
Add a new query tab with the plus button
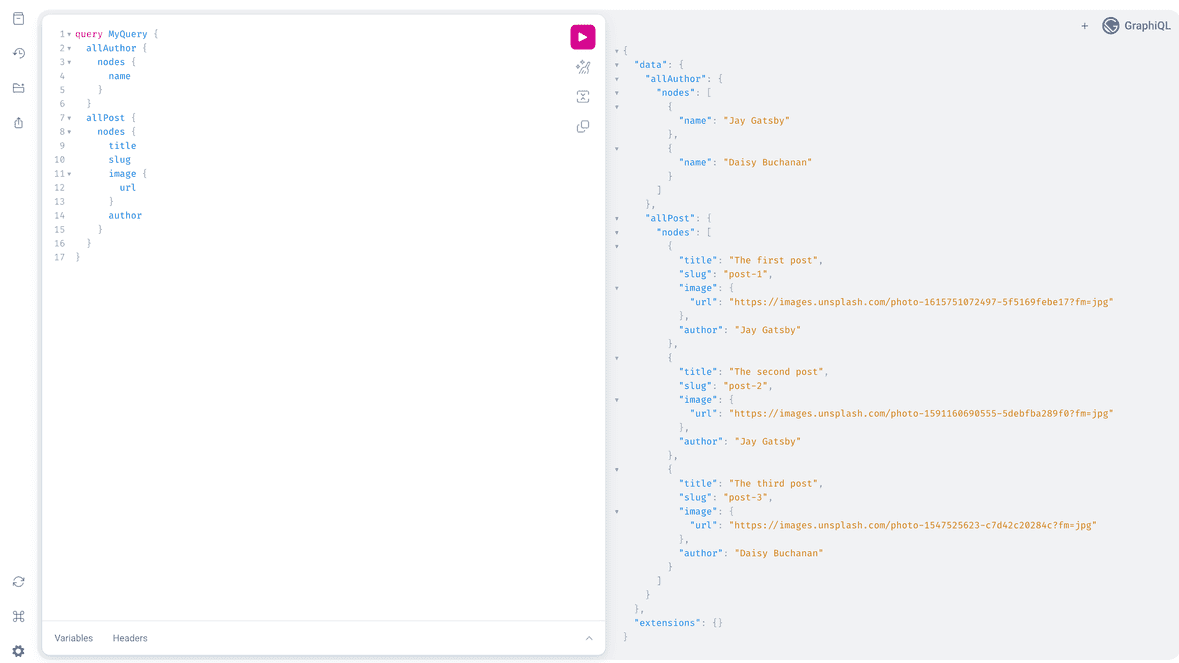[1084, 26]
